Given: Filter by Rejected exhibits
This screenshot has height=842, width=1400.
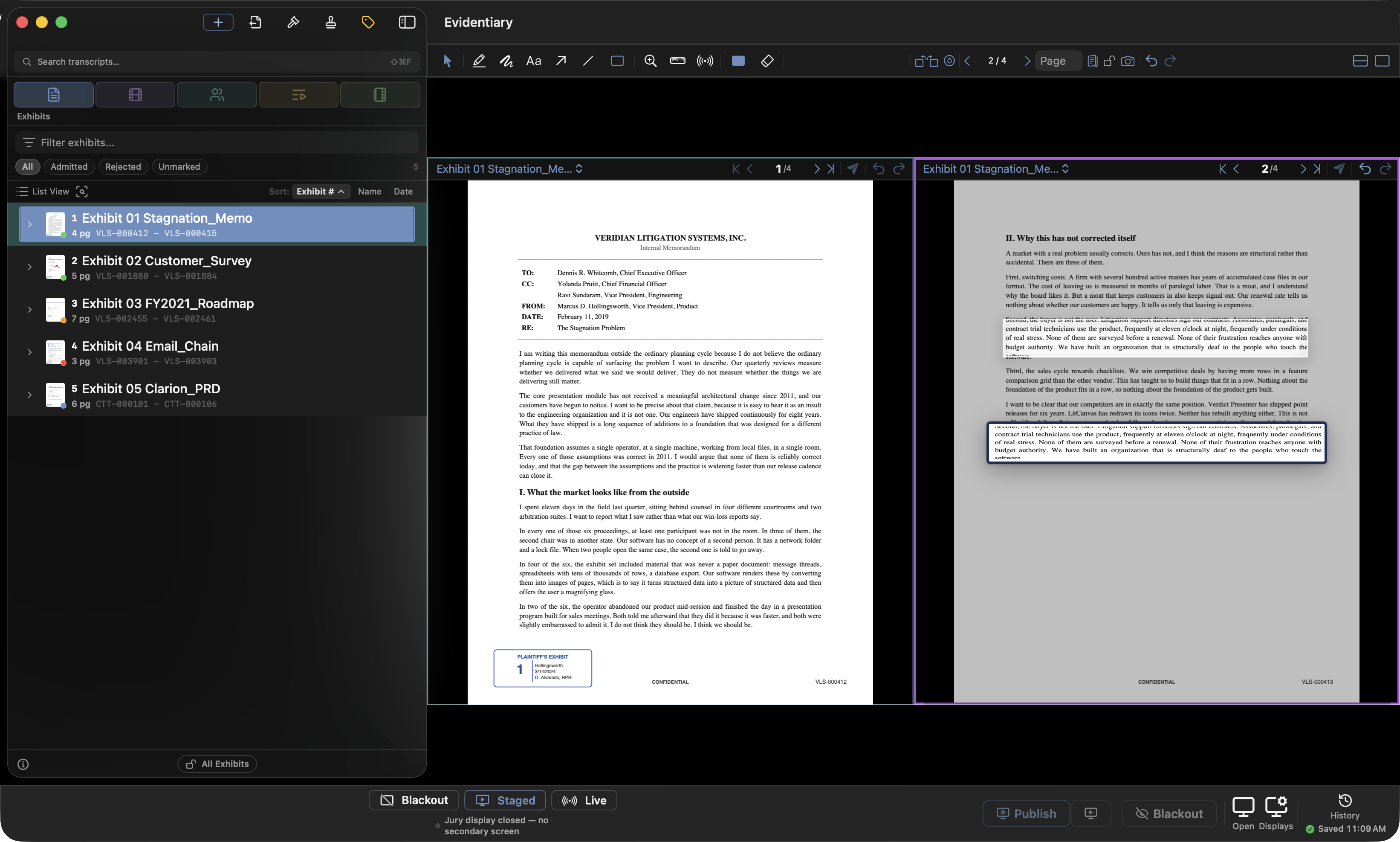Looking at the screenshot, I should 123,167.
